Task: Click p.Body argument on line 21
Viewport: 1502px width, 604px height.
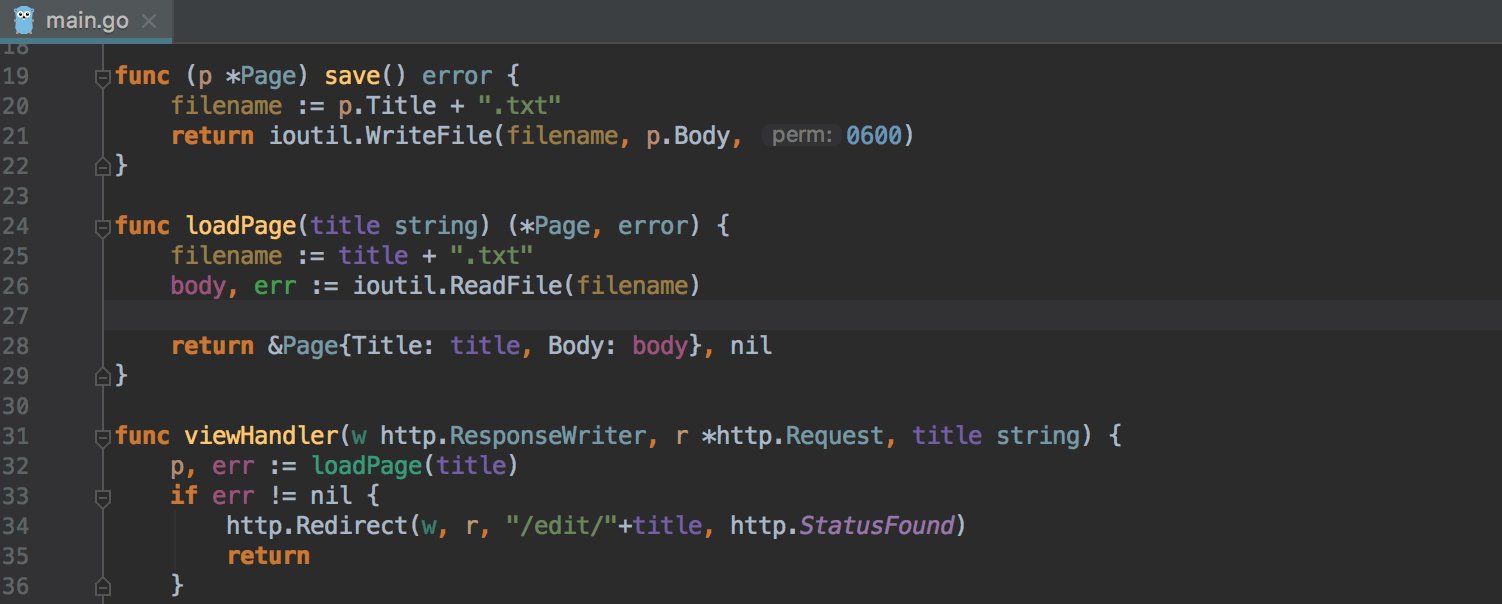Action: 688,135
